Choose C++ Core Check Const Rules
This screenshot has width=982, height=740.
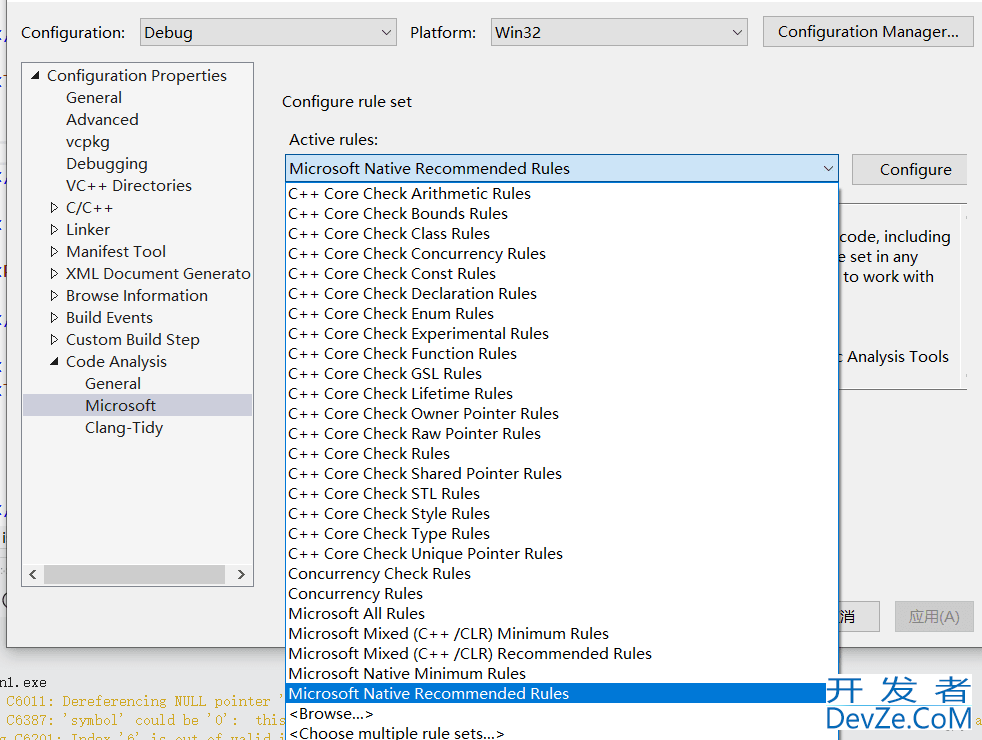point(561,274)
